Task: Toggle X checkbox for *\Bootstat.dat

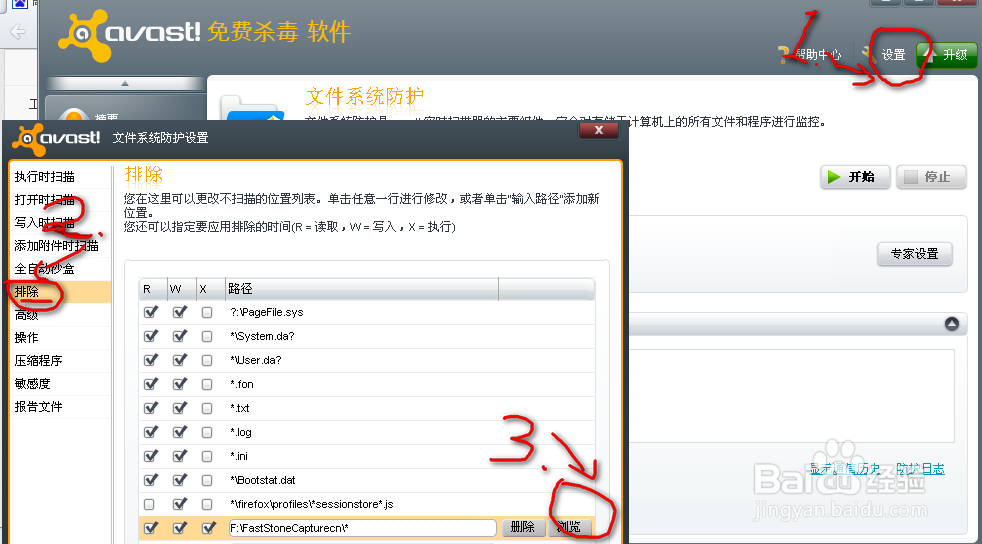Action: (207, 480)
